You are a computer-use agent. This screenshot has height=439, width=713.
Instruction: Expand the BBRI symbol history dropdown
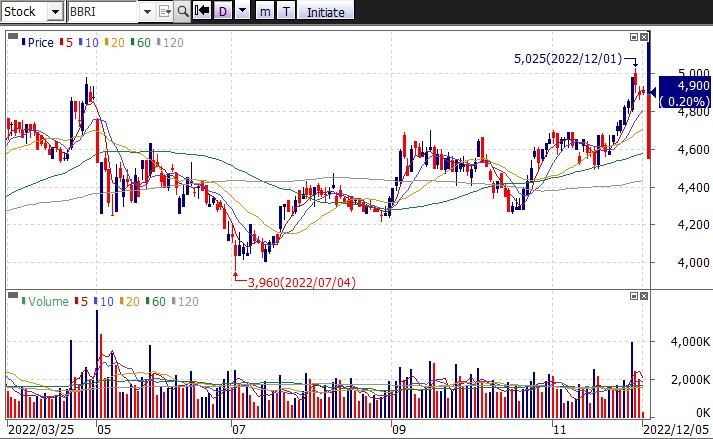pyautogui.click(x=147, y=12)
